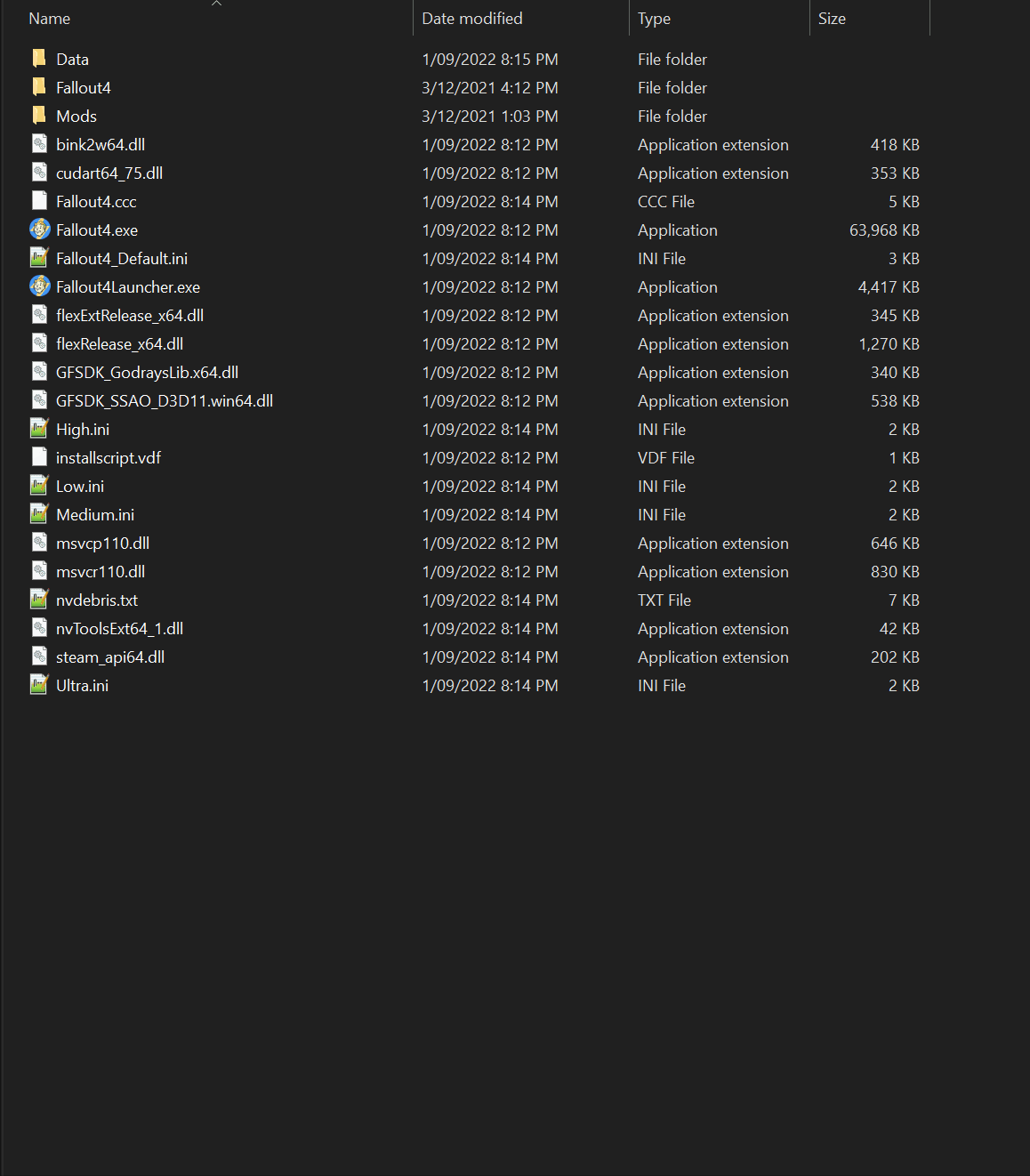
Task: Select the steam_api64.dll file entry
Action: click(x=110, y=657)
